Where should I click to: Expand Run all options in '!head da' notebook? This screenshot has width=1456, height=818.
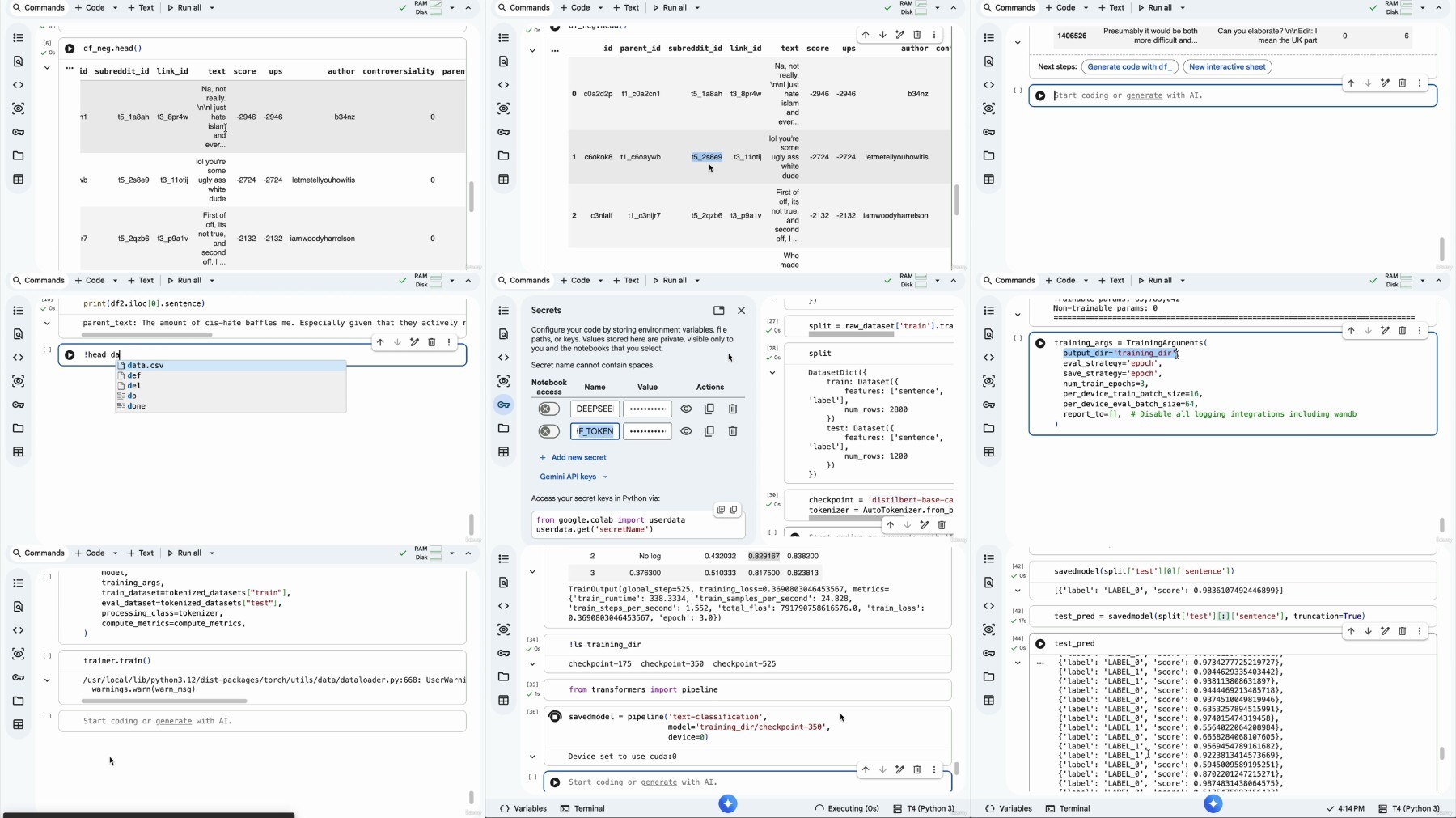212,281
